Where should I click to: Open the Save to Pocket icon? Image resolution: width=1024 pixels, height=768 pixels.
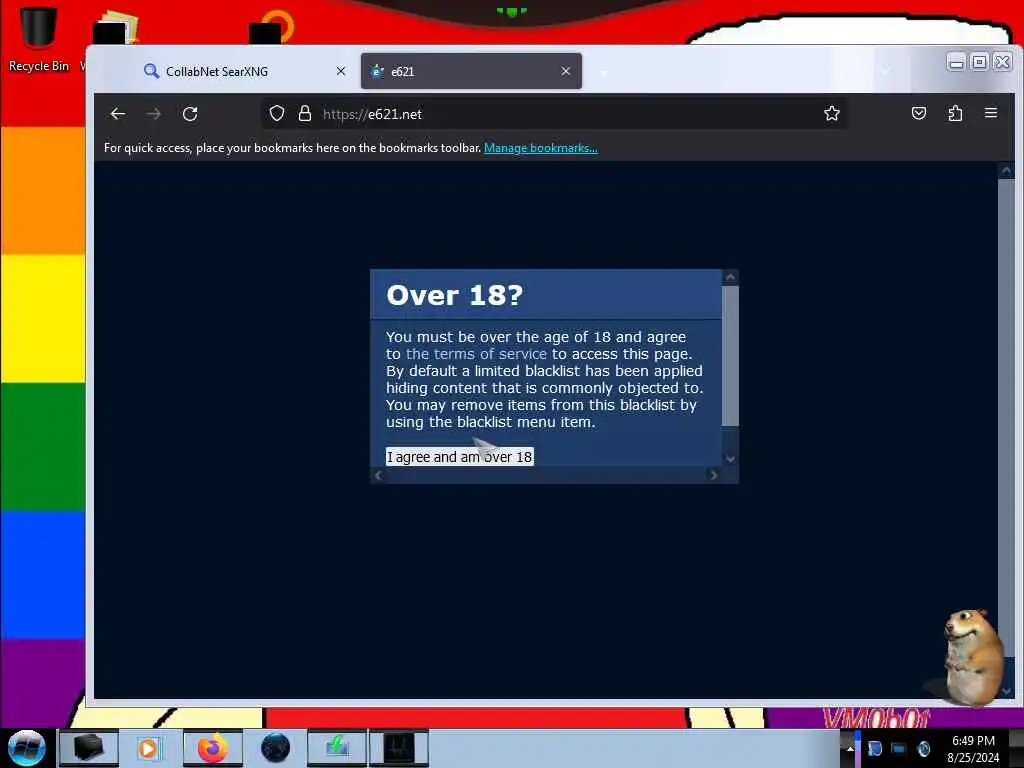919,114
